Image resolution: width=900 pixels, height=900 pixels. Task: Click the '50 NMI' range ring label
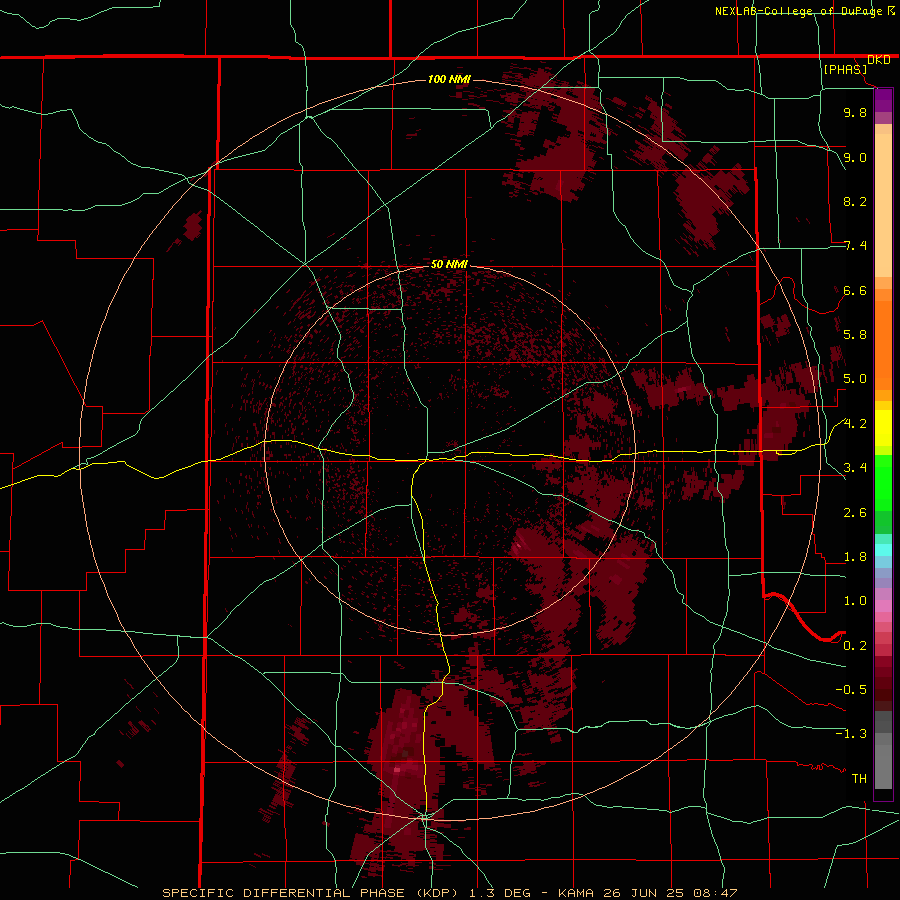click(x=449, y=264)
